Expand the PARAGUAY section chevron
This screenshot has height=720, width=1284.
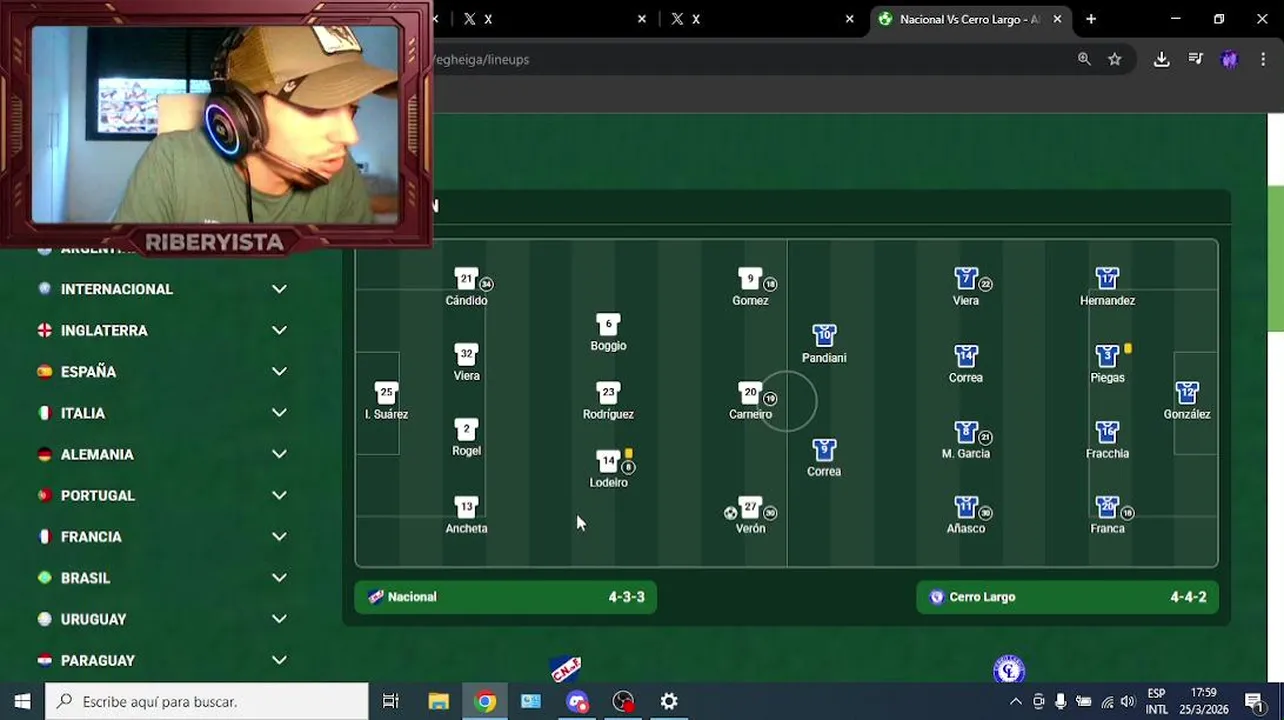click(279, 660)
